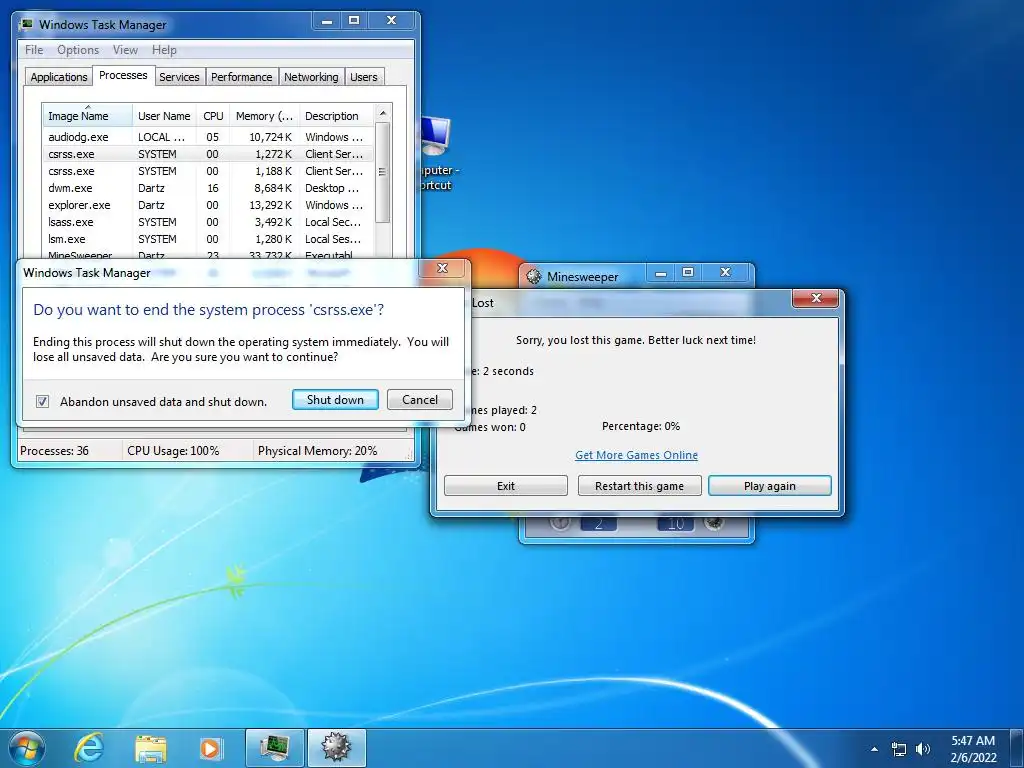
Task: Click the Minesweeper window title mine icon
Action: [534, 276]
